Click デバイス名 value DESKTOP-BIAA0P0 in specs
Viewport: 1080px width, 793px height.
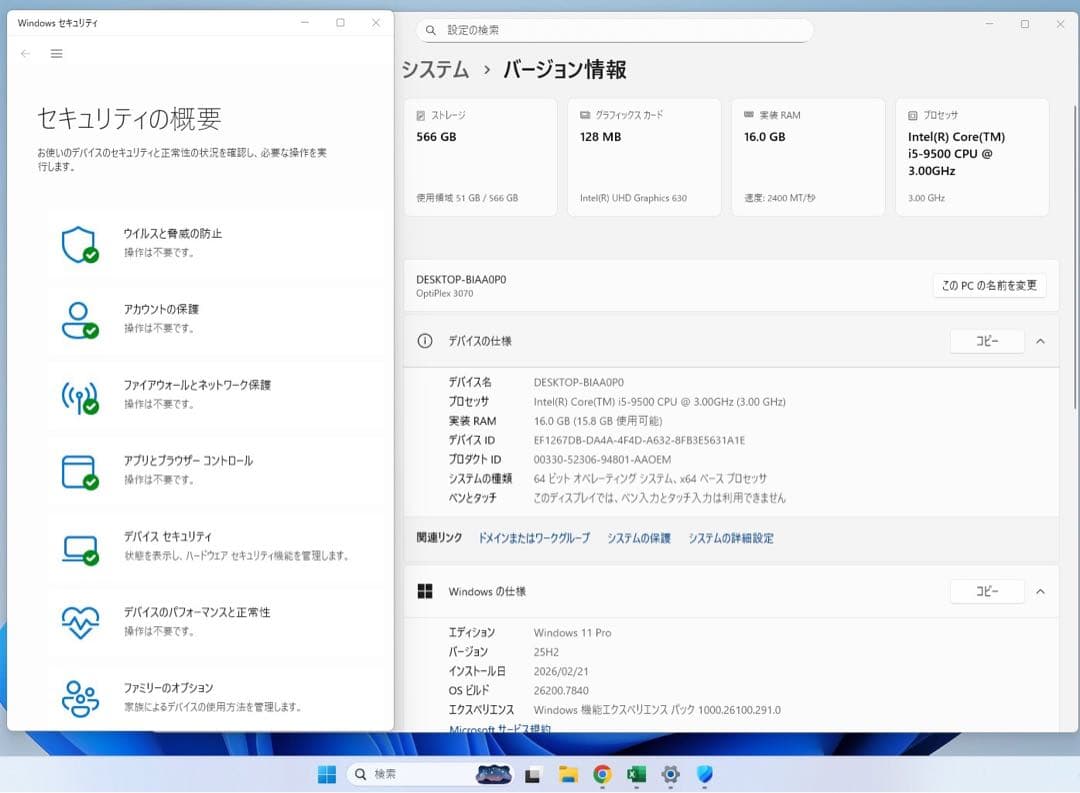(x=579, y=382)
